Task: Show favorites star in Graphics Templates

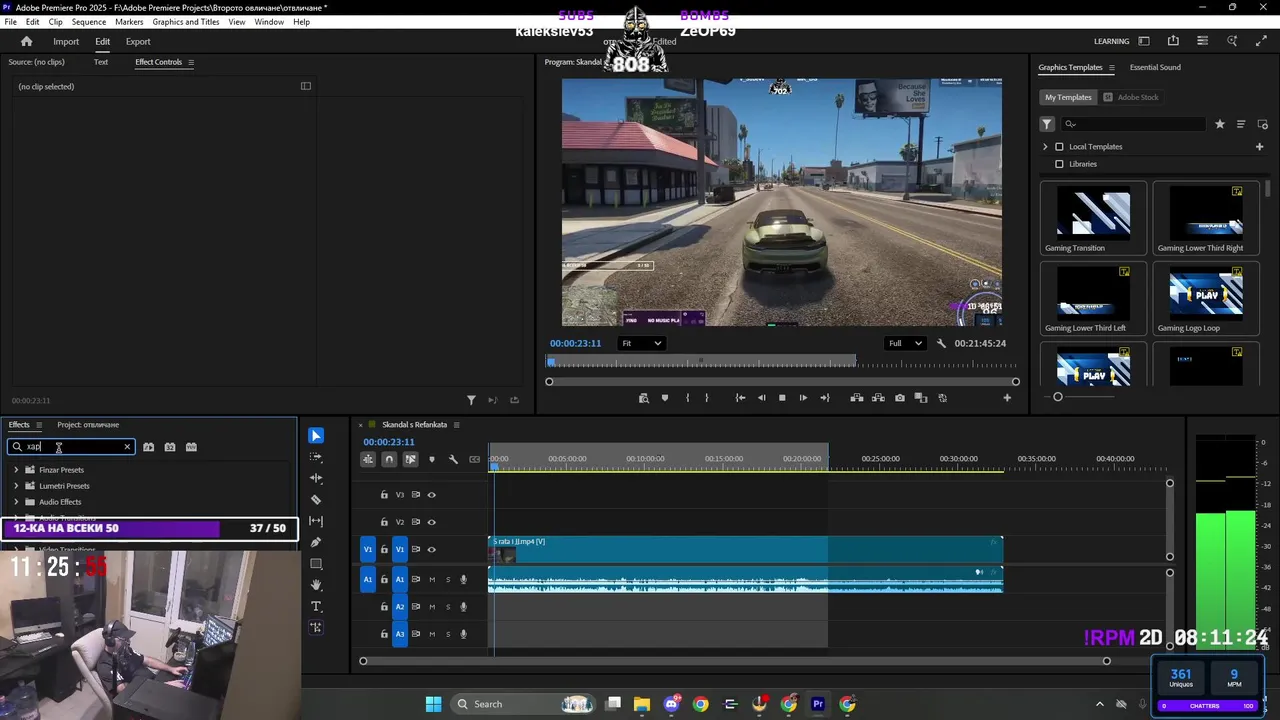Action: coord(1220,124)
